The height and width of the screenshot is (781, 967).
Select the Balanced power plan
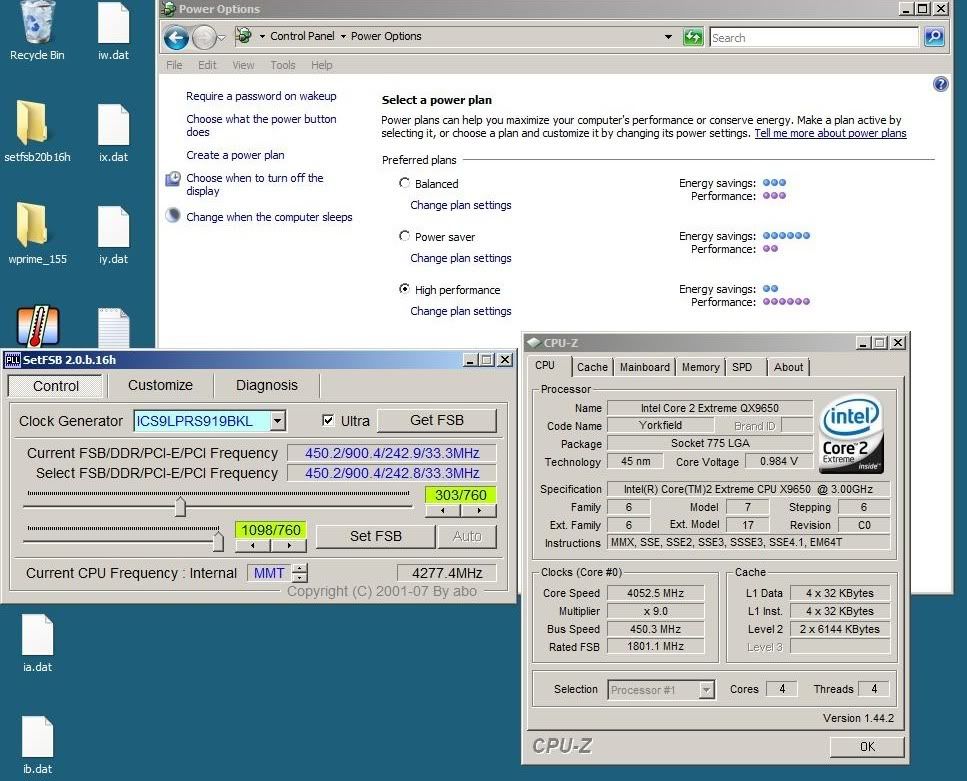pos(405,183)
